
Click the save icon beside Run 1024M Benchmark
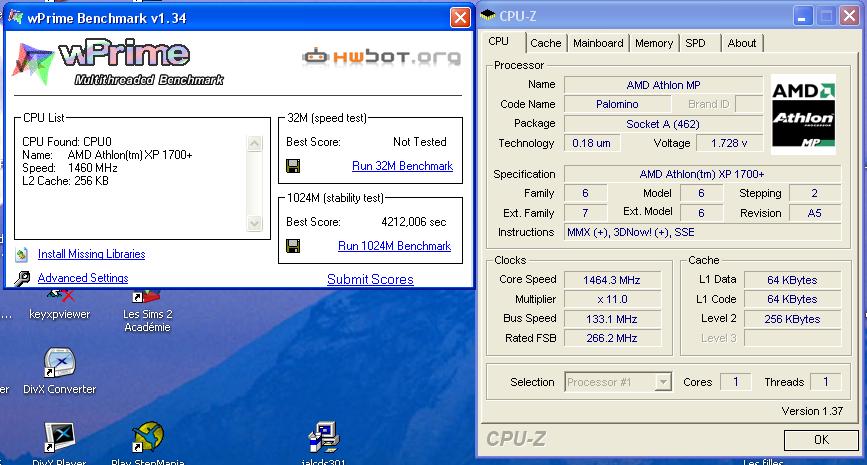click(293, 245)
